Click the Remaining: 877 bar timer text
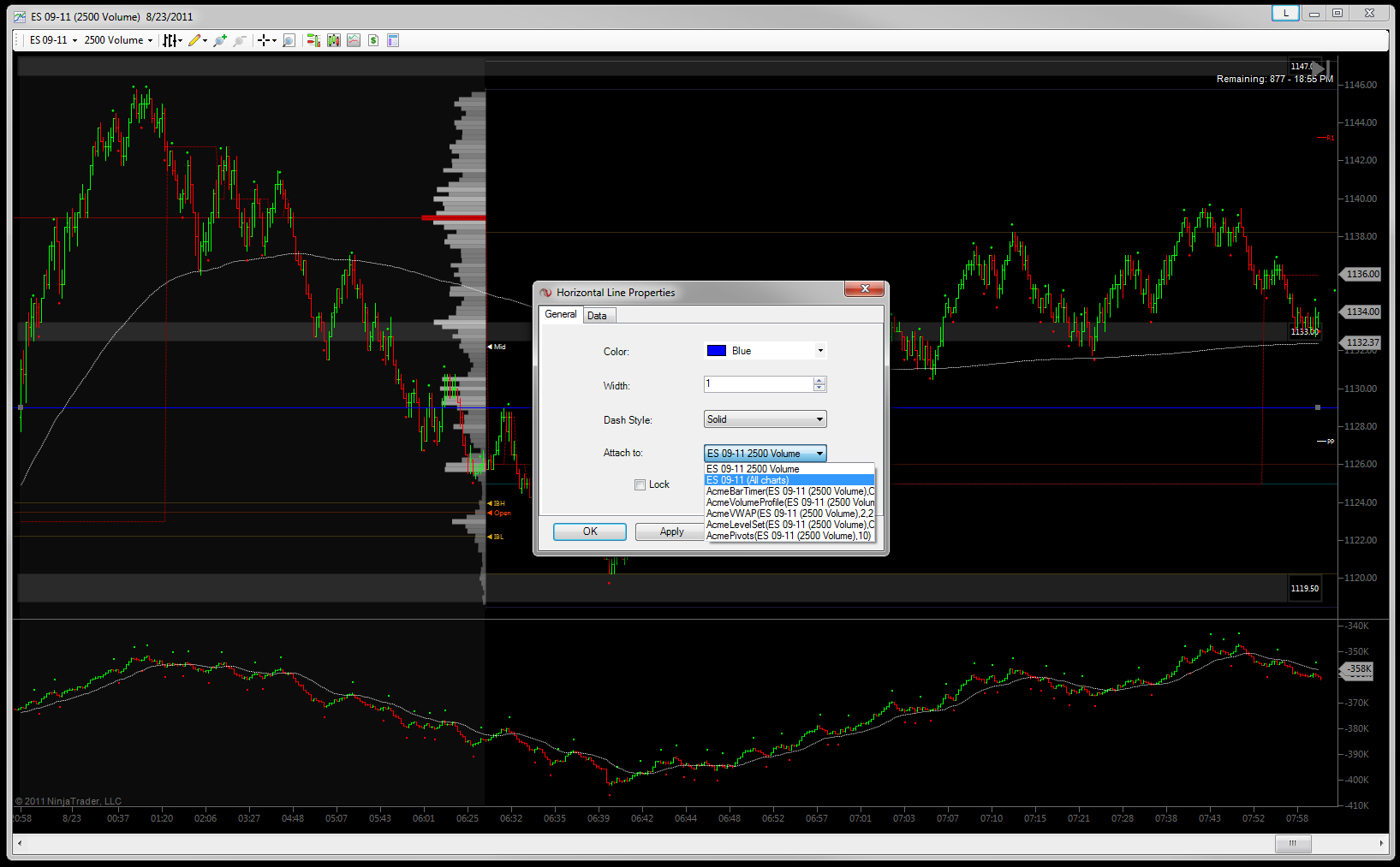The width and height of the screenshot is (1400, 867). [1274, 79]
